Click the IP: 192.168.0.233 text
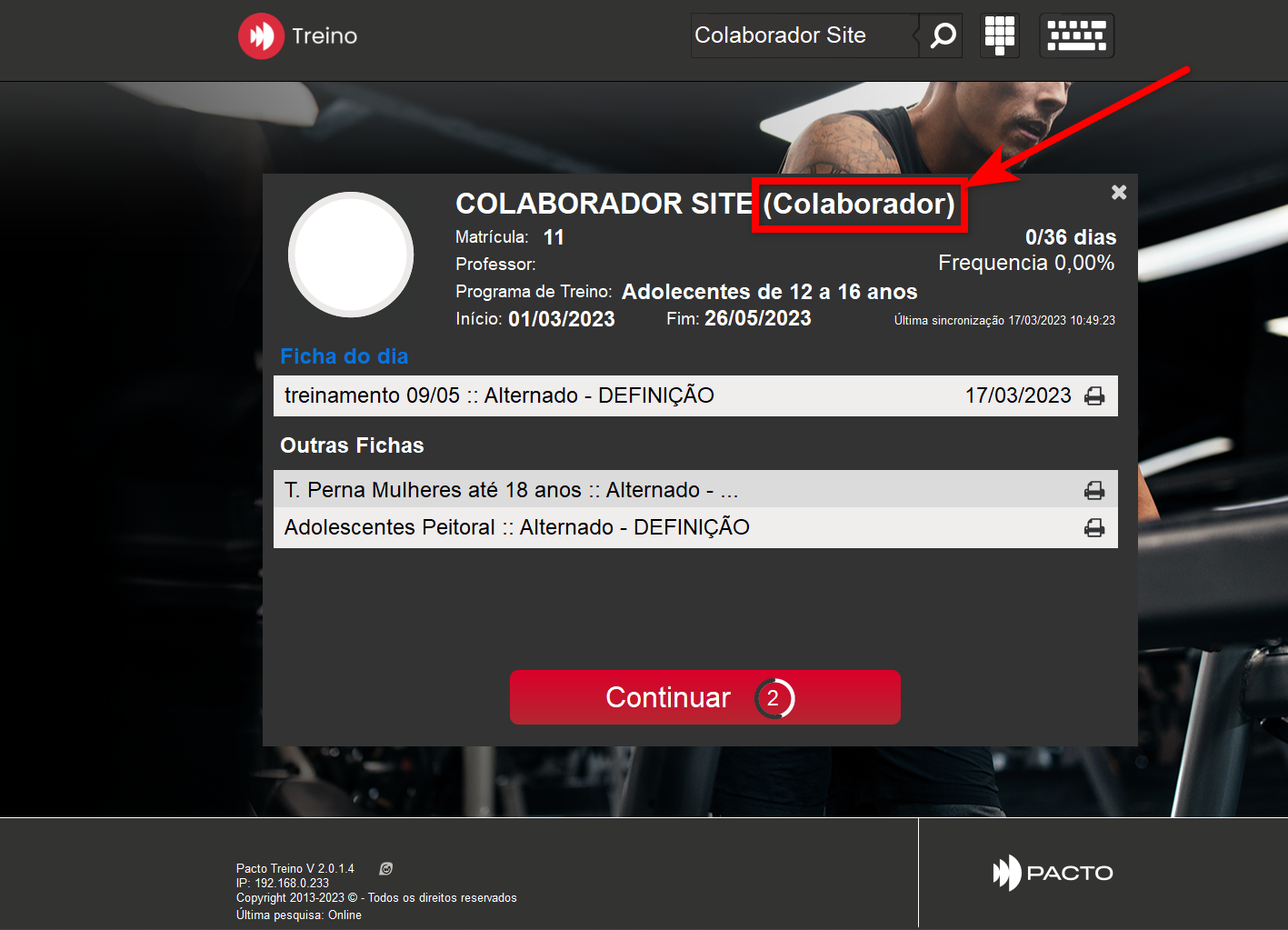Image resolution: width=1288 pixels, height=930 pixels. (283, 883)
